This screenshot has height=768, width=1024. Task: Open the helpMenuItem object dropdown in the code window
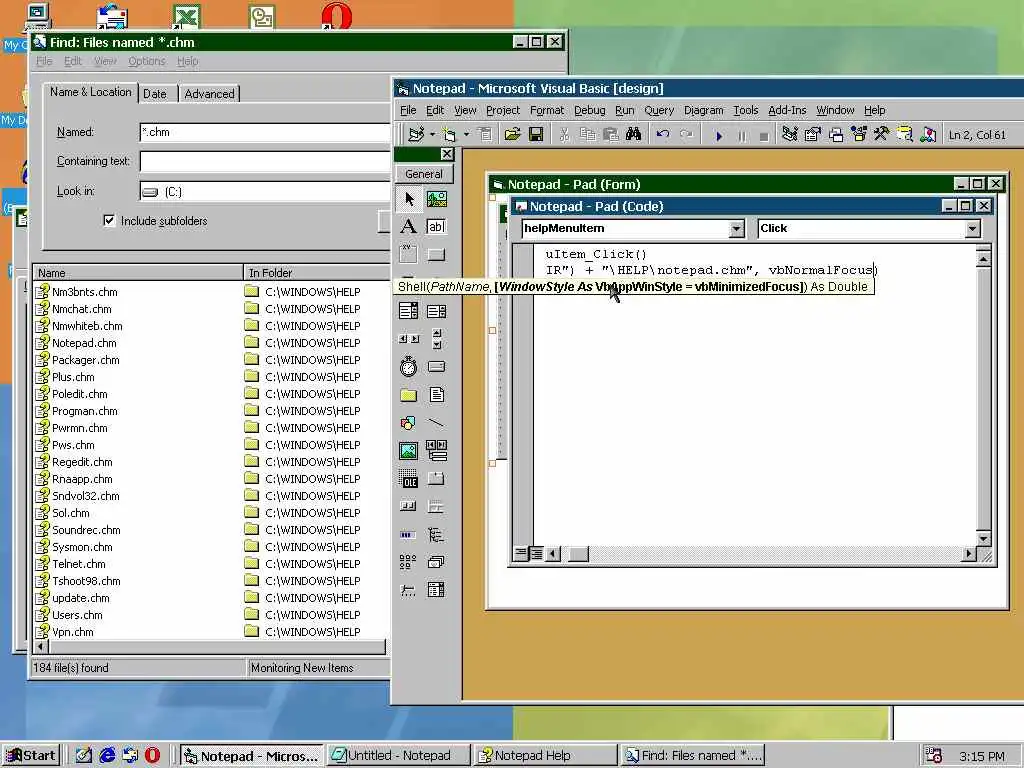coord(737,229)
